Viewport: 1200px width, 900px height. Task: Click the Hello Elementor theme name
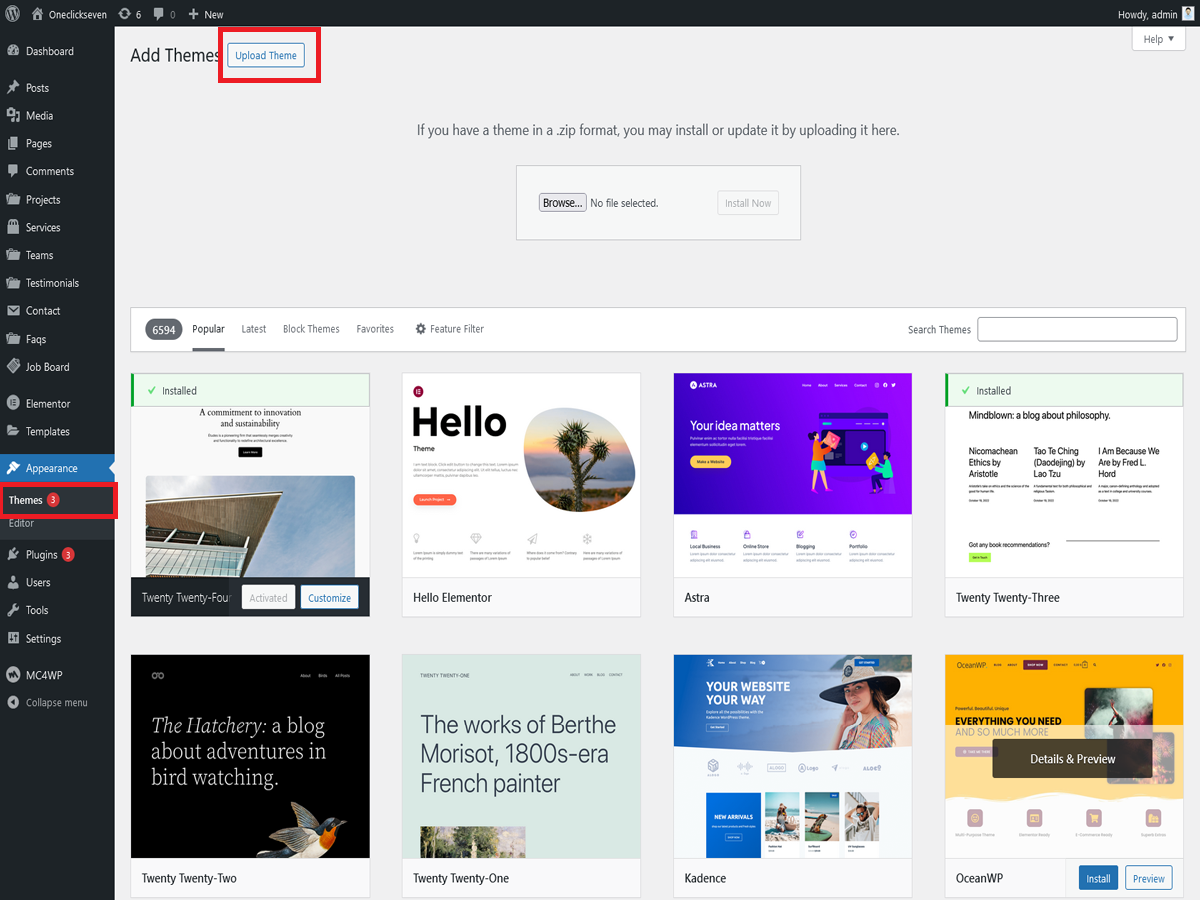[452, 598]
